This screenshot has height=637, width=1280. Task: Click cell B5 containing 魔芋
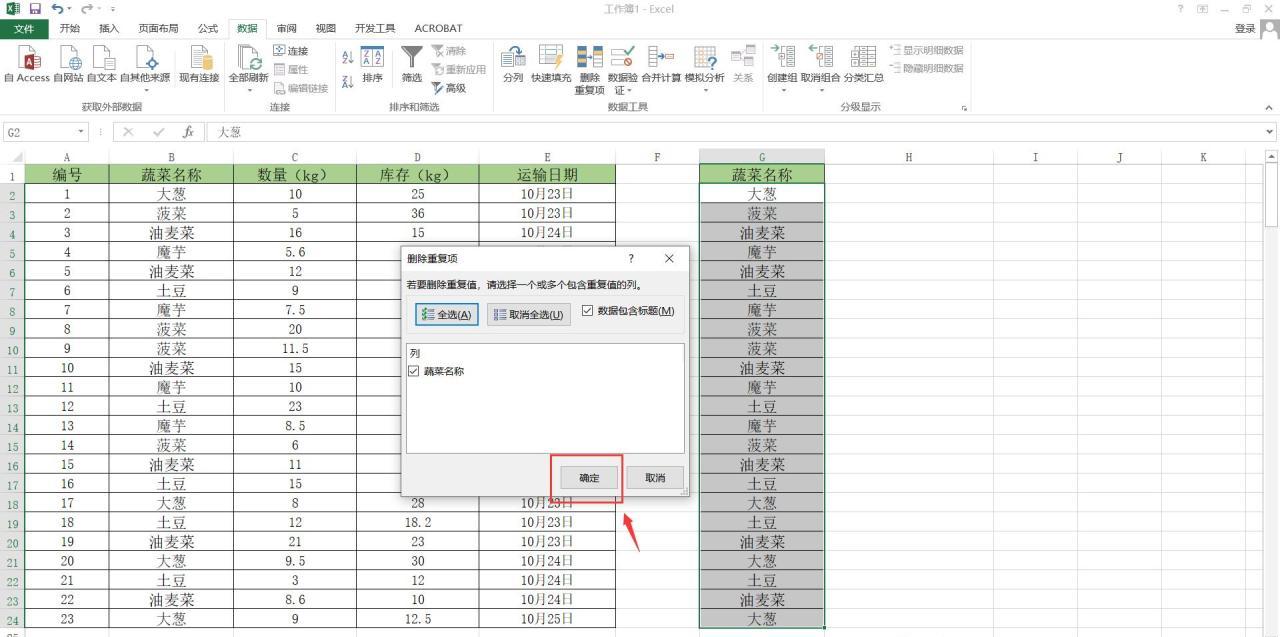171,252
